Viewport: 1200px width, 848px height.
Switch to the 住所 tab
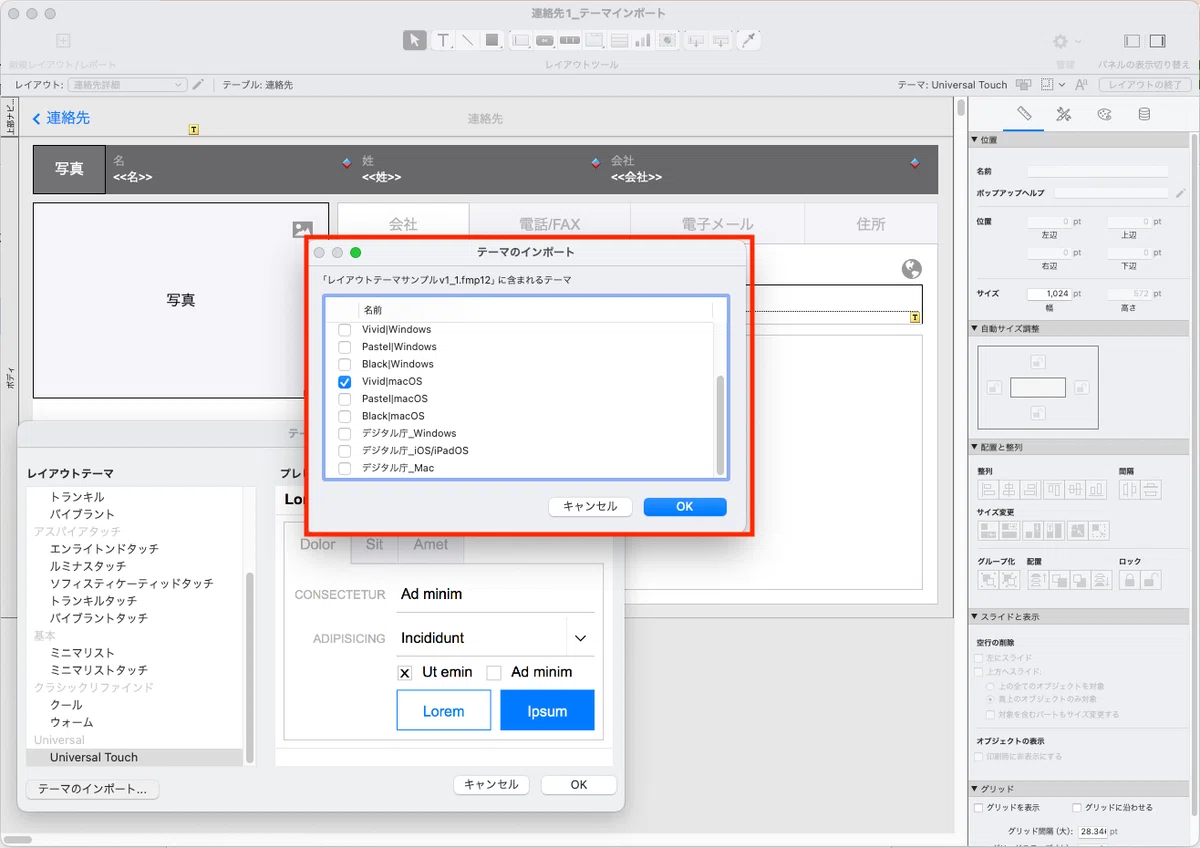pyautogui.click(x=871, y=224)
